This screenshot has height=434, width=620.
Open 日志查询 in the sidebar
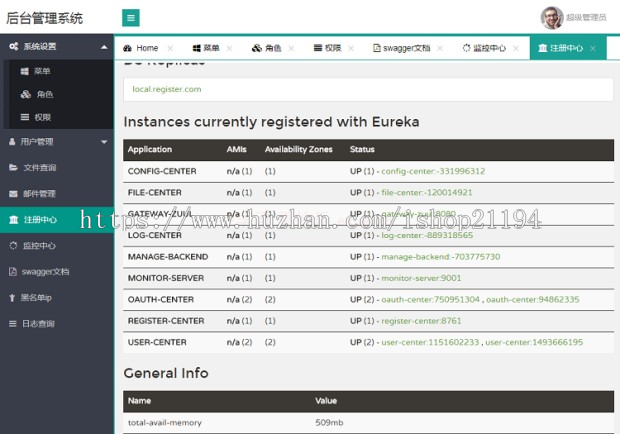[40, 324]
